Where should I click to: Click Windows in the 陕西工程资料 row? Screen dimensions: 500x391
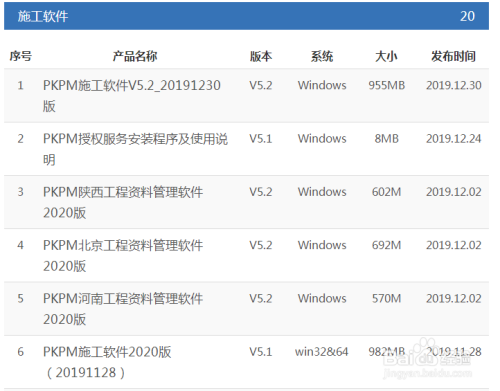pos(322,192)
